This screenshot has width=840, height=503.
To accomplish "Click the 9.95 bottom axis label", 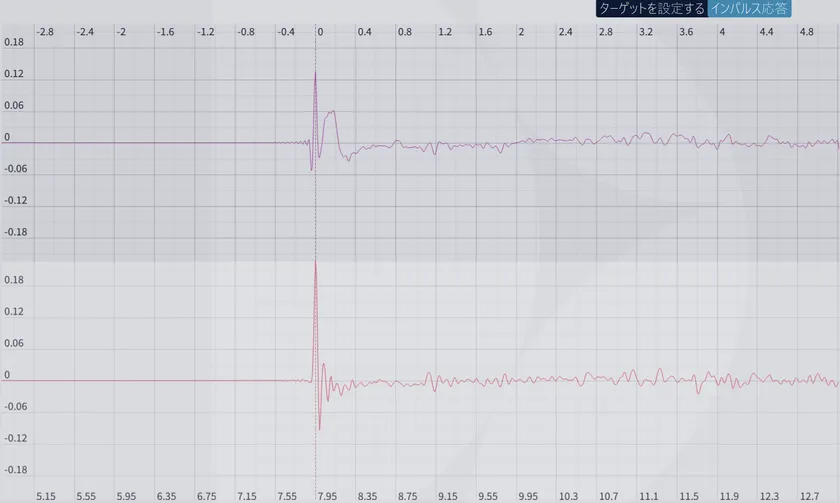I will 528,496.
